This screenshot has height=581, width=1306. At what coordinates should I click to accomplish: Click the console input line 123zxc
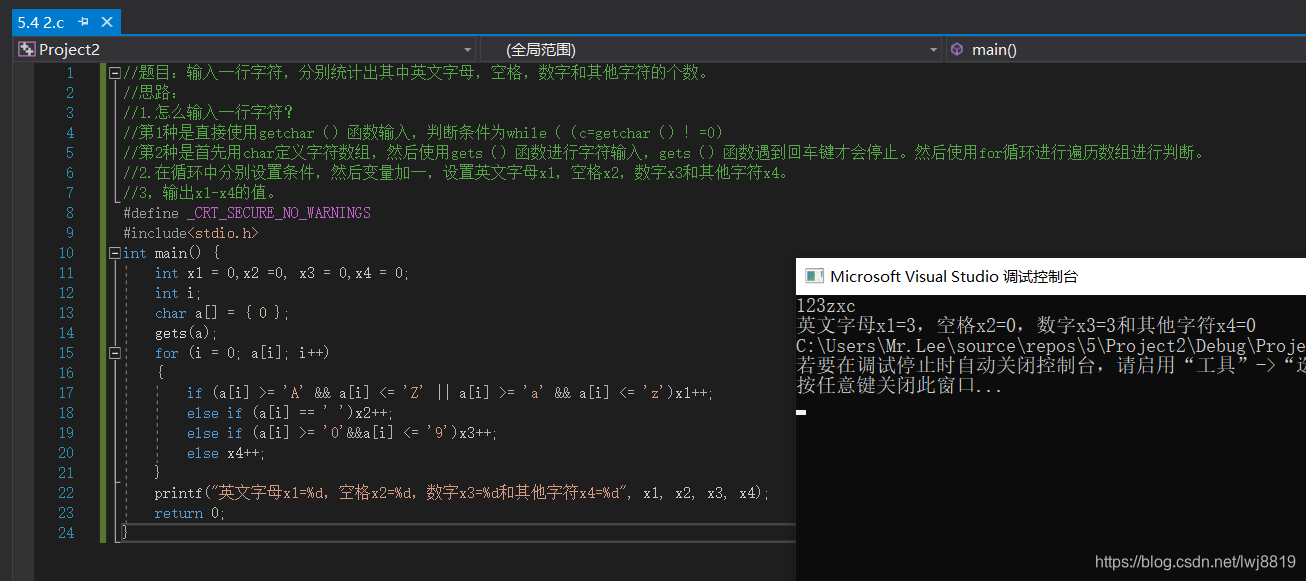[826, 306]
